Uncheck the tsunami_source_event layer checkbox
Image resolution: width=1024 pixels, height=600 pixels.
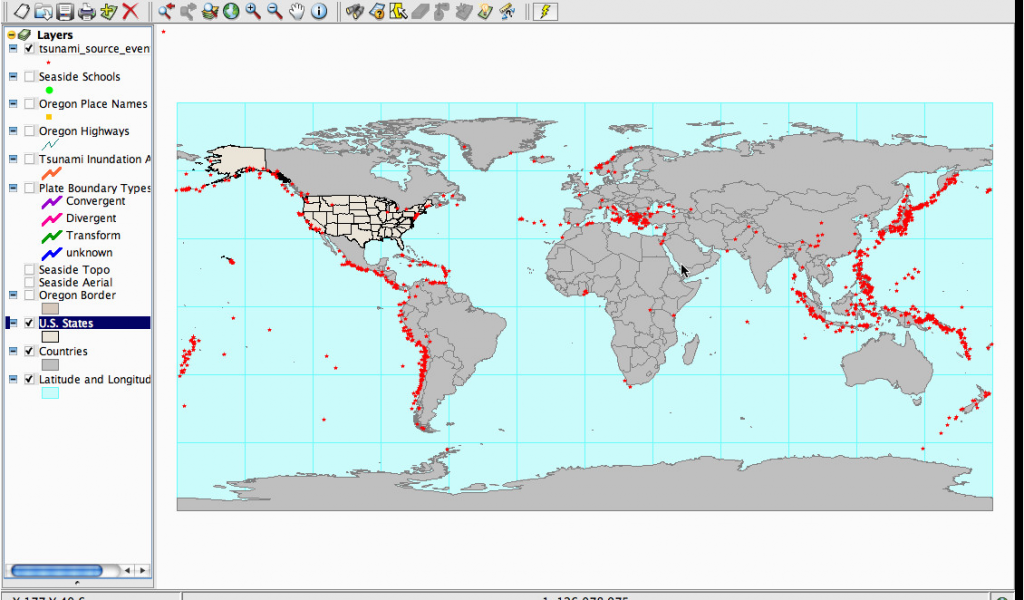tap(29, 49)
